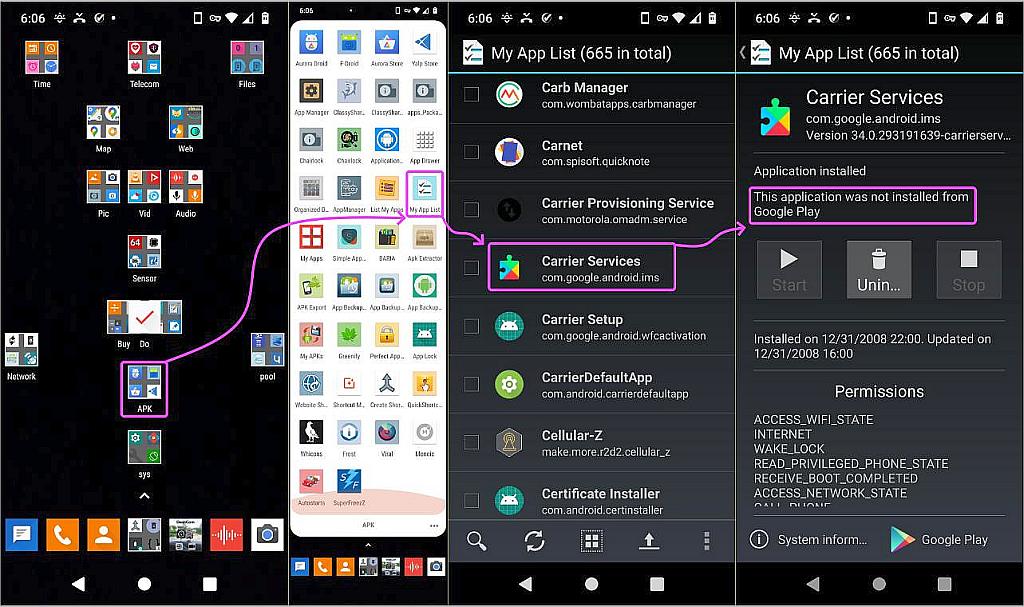The height and width of the screenshot is (607, 1024).
Task: Open the APK Export app icon
Action: click(x=312, y=286)
